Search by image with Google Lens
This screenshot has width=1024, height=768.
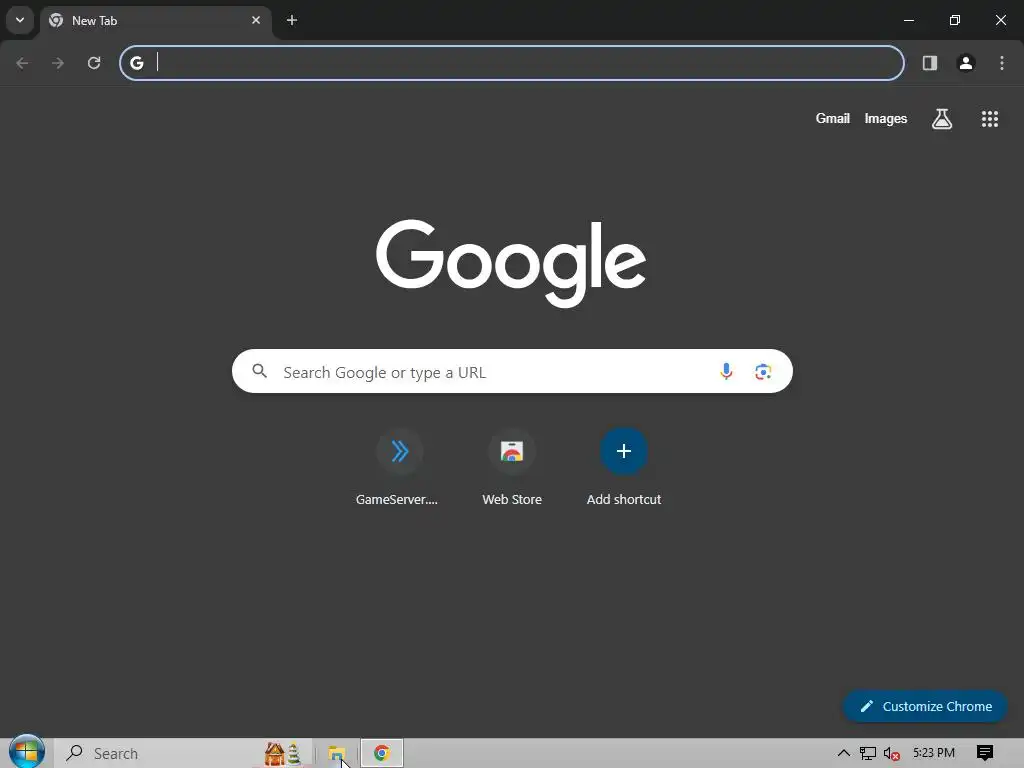[x=763, y=372]
